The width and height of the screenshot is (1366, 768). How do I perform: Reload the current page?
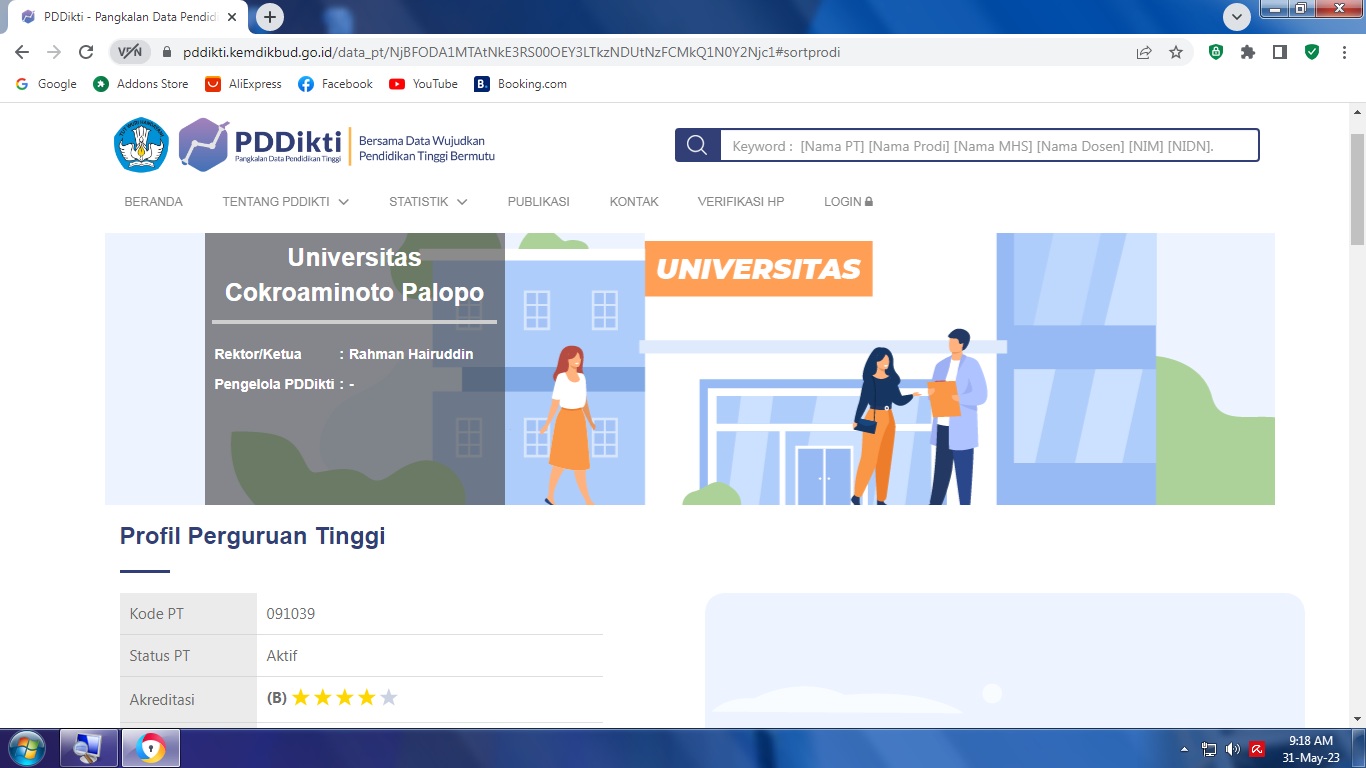click(86, 52)
